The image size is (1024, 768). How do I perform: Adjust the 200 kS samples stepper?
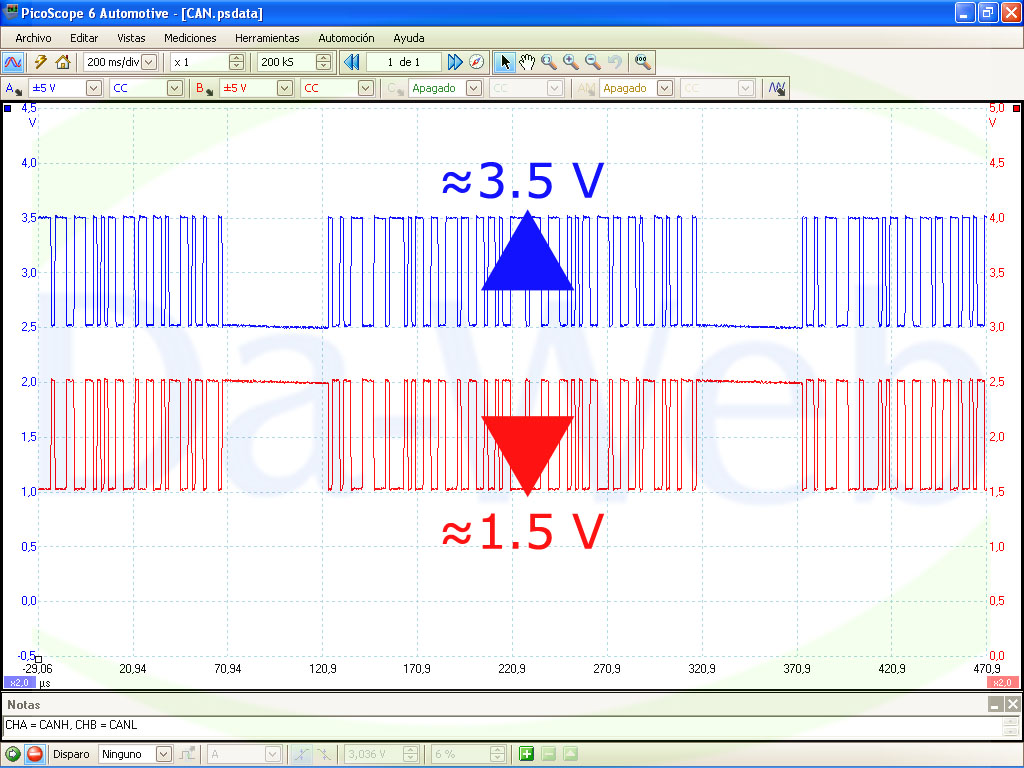pos(323,62)
